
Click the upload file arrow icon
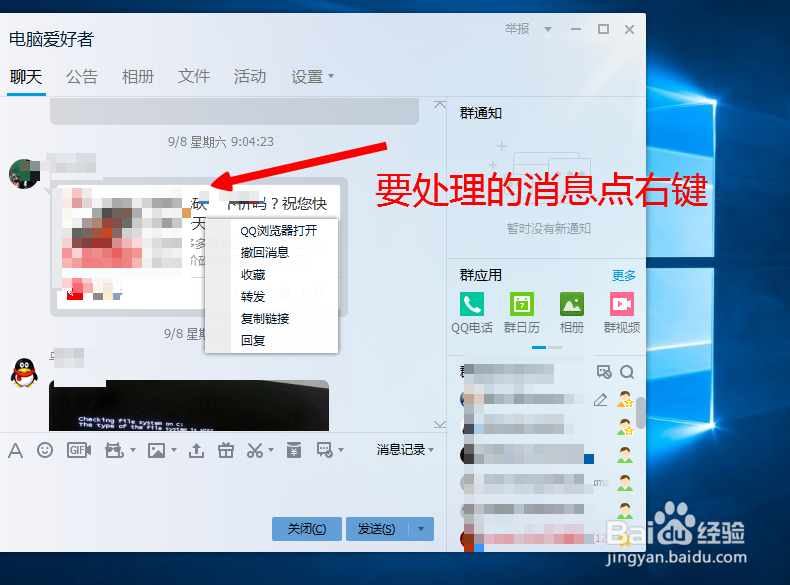(196, 450)
